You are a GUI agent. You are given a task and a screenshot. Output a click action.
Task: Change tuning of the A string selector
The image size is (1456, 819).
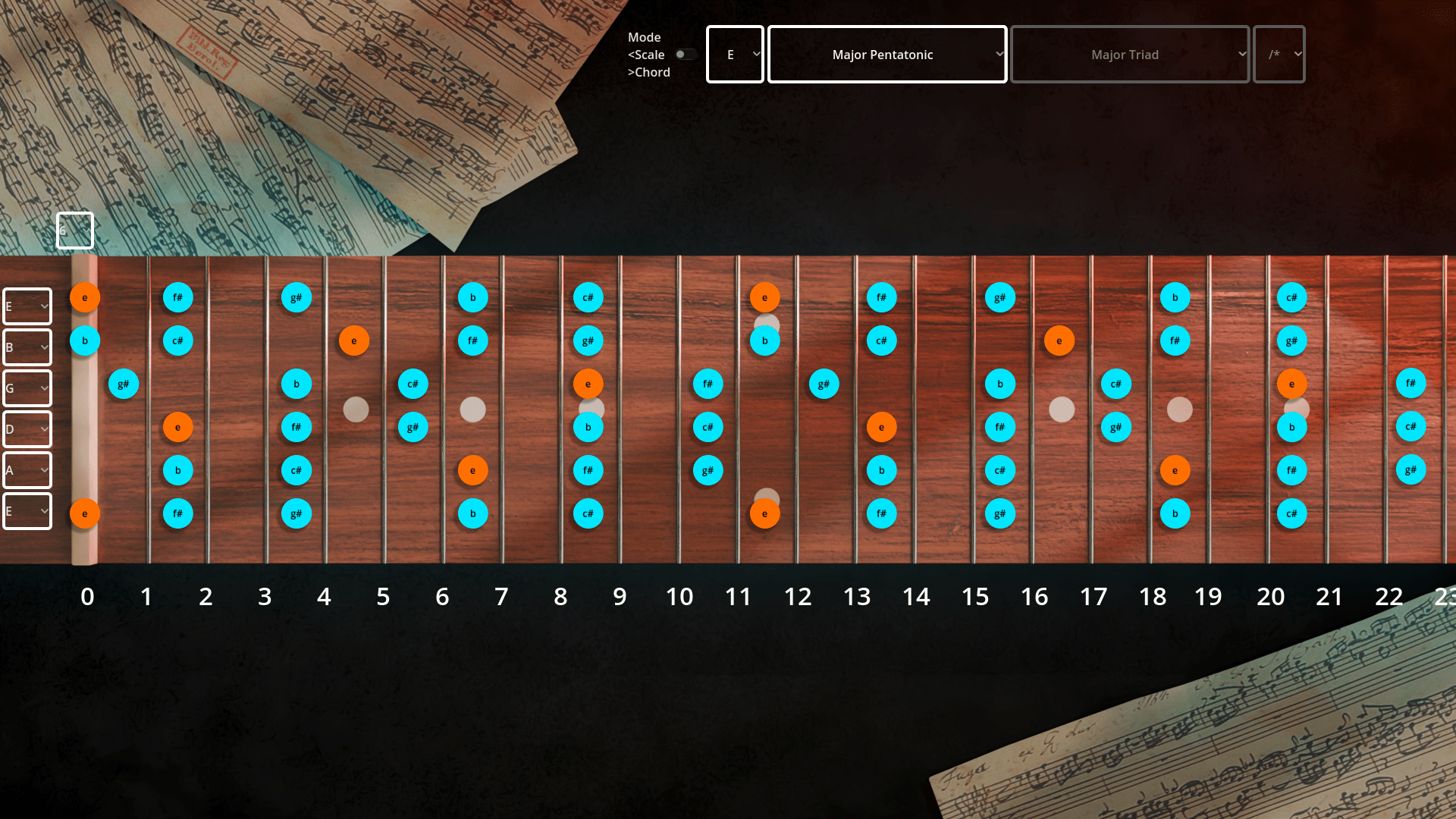pos(27,470)
